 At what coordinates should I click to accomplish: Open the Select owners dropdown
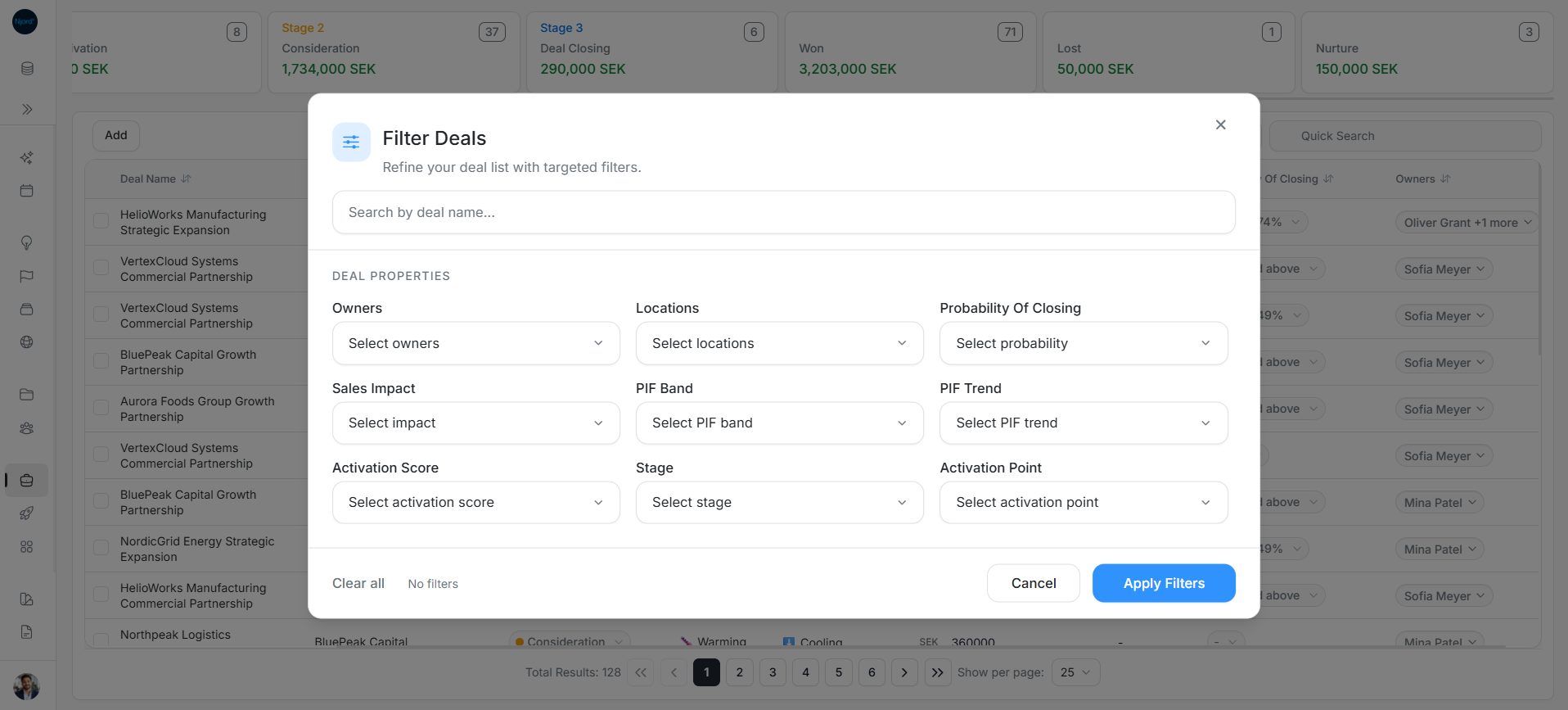476,343
